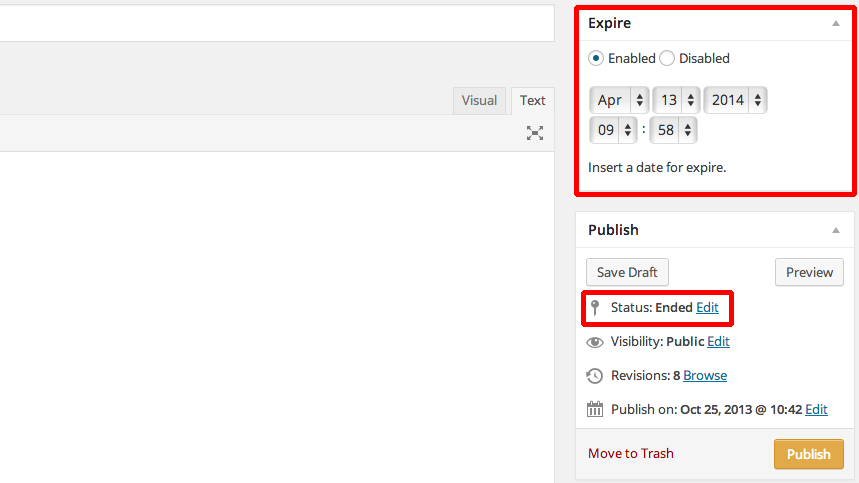
Task: Open the expire month dropdown
Action: click(x=619, y=100)
